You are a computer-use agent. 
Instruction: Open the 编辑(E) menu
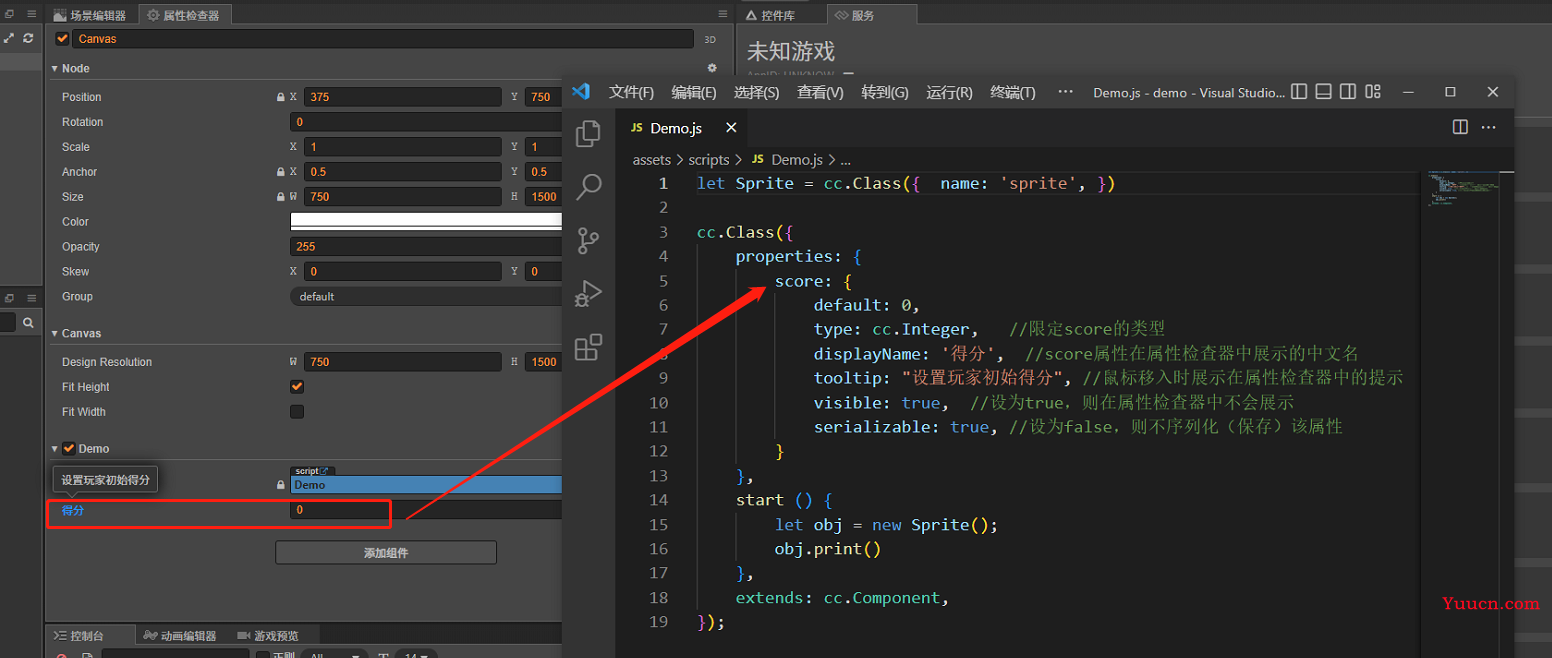pos(694,92)
